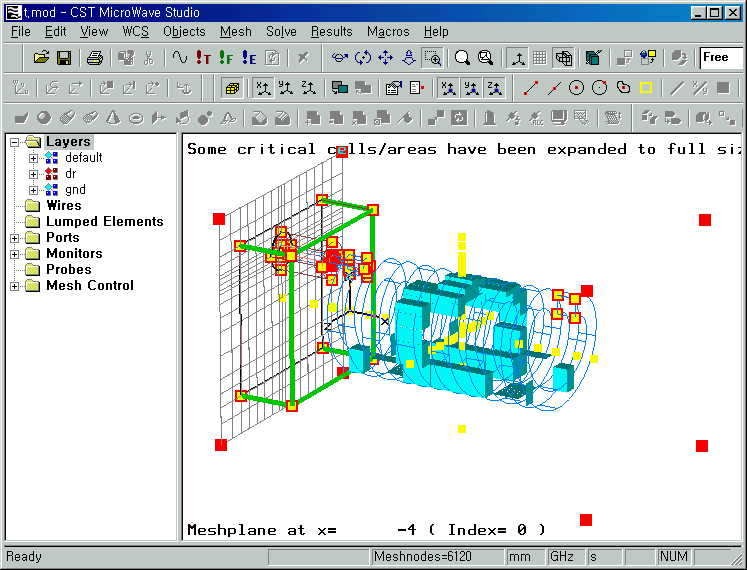Start the frequency domain solver (!F icon)

tap(226, 58)
